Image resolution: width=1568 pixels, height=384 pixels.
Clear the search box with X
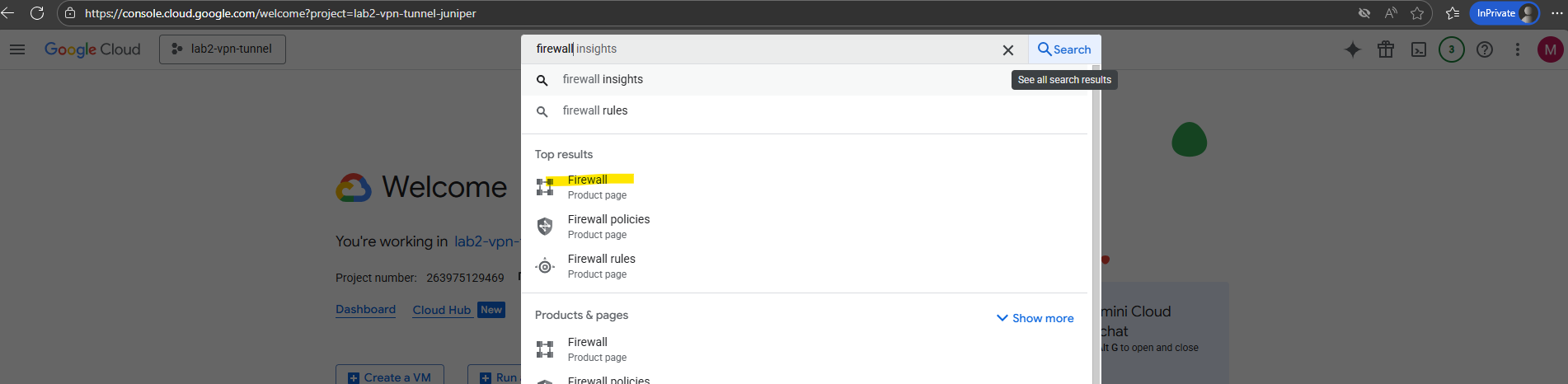tap(1007, 50)
